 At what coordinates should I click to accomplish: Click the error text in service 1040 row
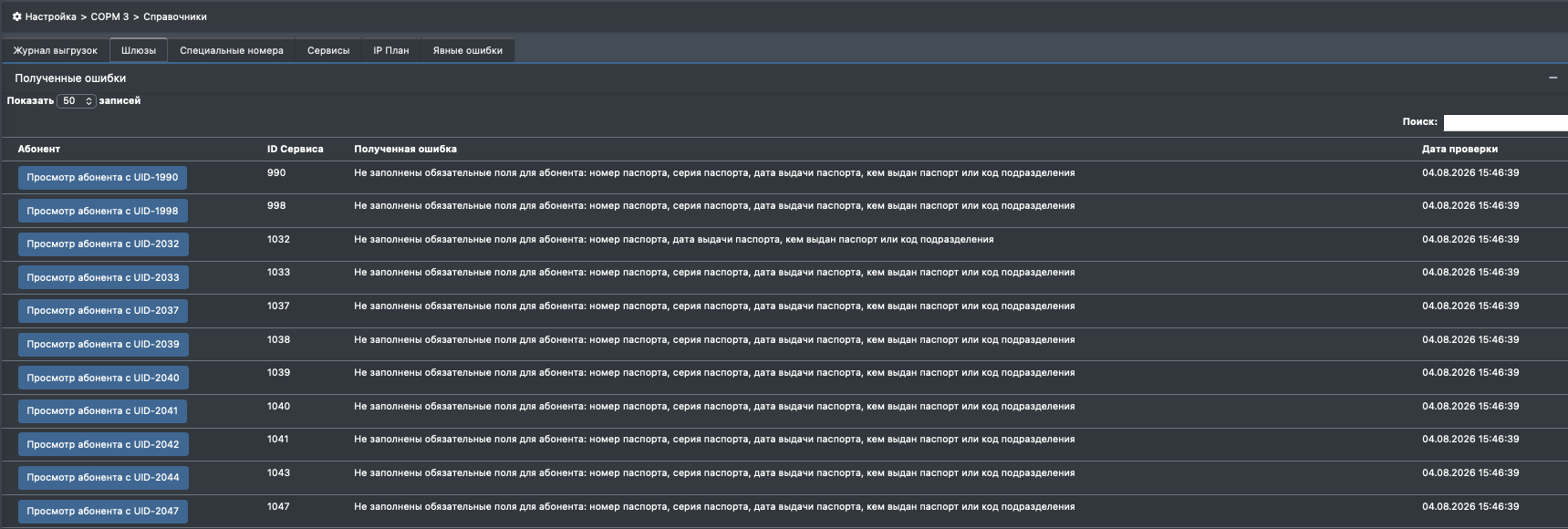pos(714,406)
